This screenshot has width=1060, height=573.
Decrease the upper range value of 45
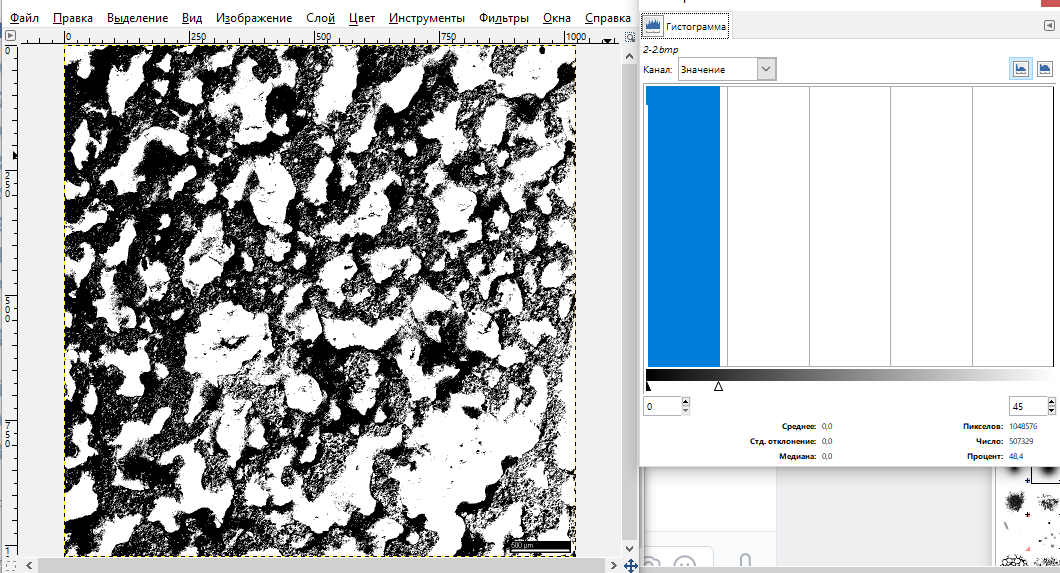coord(1051,411)
